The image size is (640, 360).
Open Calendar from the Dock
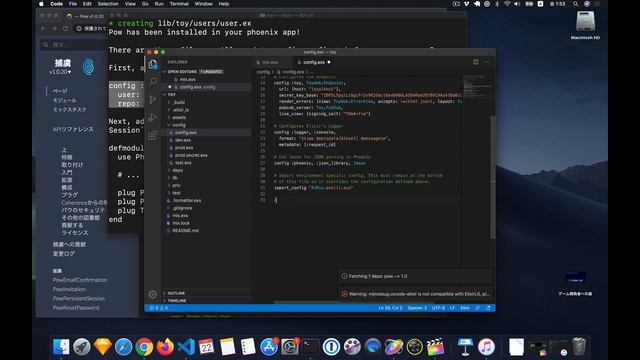point(207,347)
